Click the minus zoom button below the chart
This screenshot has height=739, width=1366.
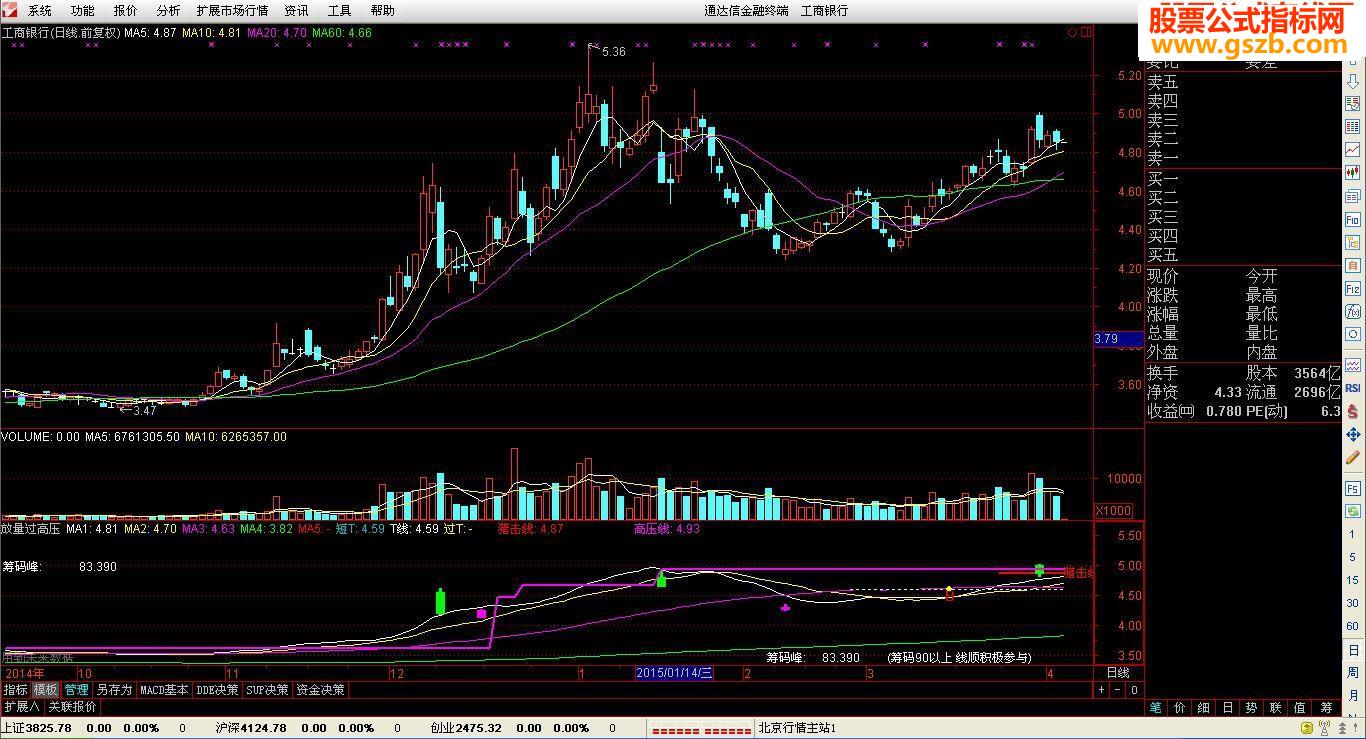[x=1118, y=690]
